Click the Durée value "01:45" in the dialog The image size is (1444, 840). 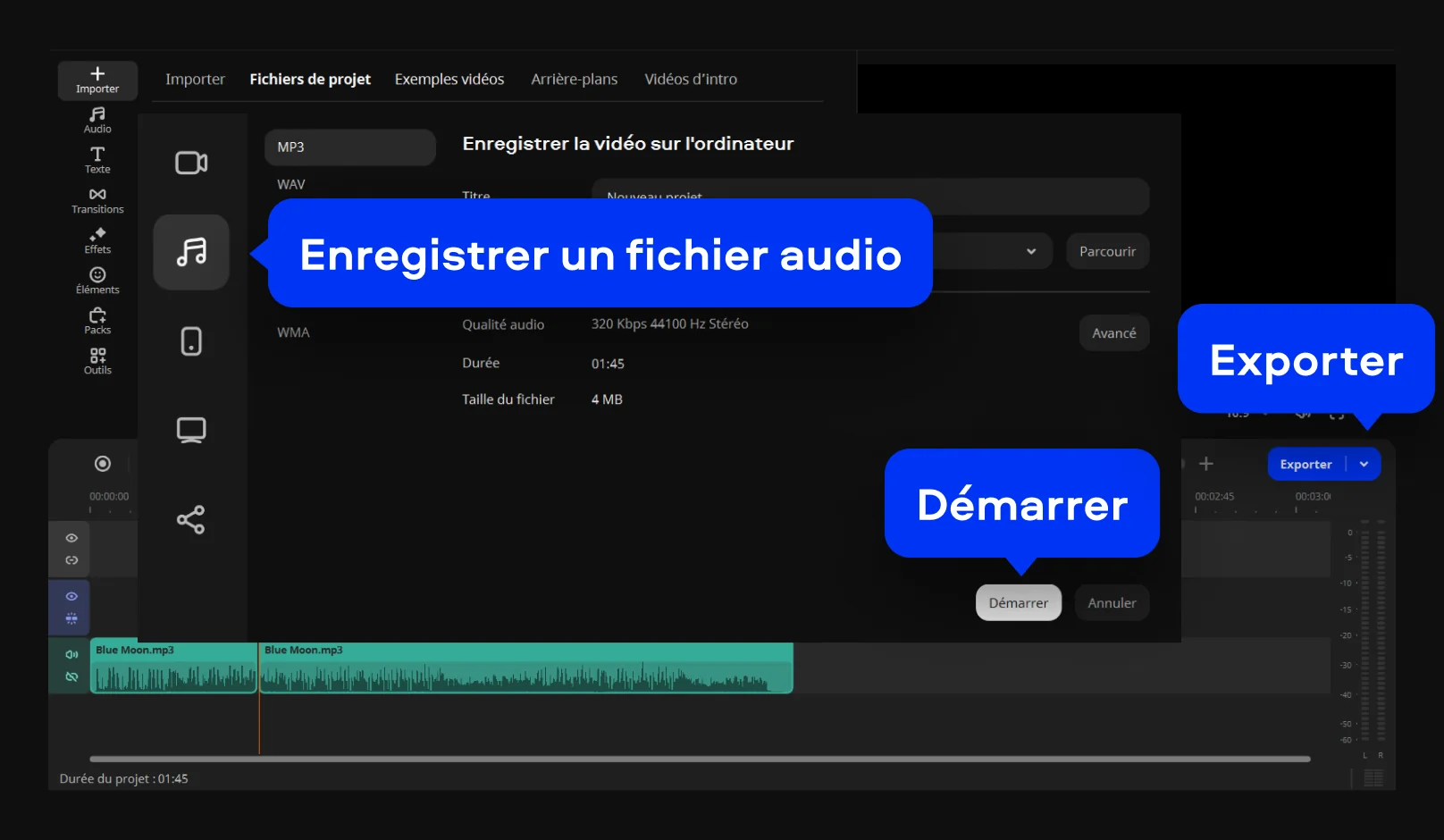pos(608,364)
